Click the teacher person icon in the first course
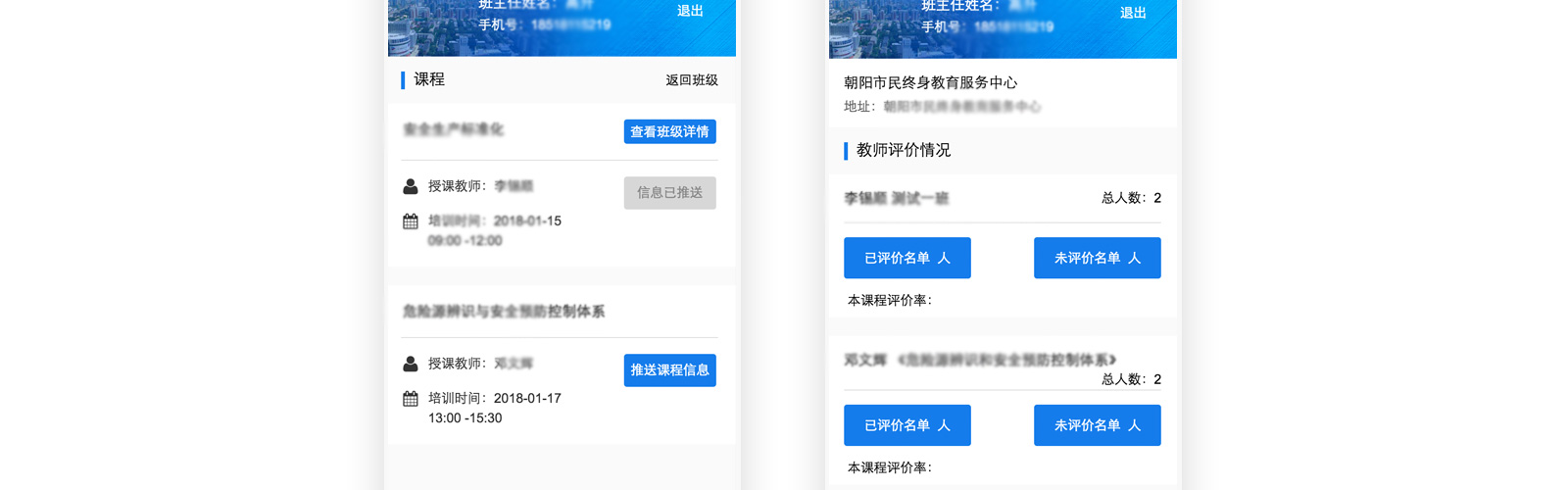 411,186
